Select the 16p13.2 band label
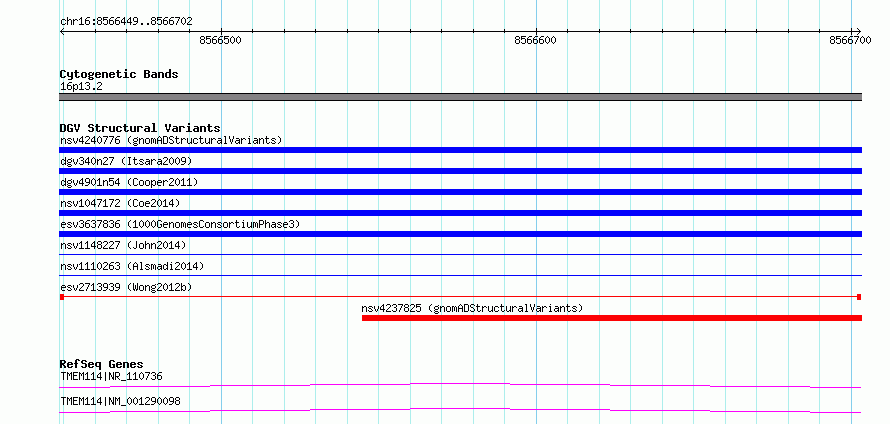The image size is (890, 424). click(x=81, y=87)
